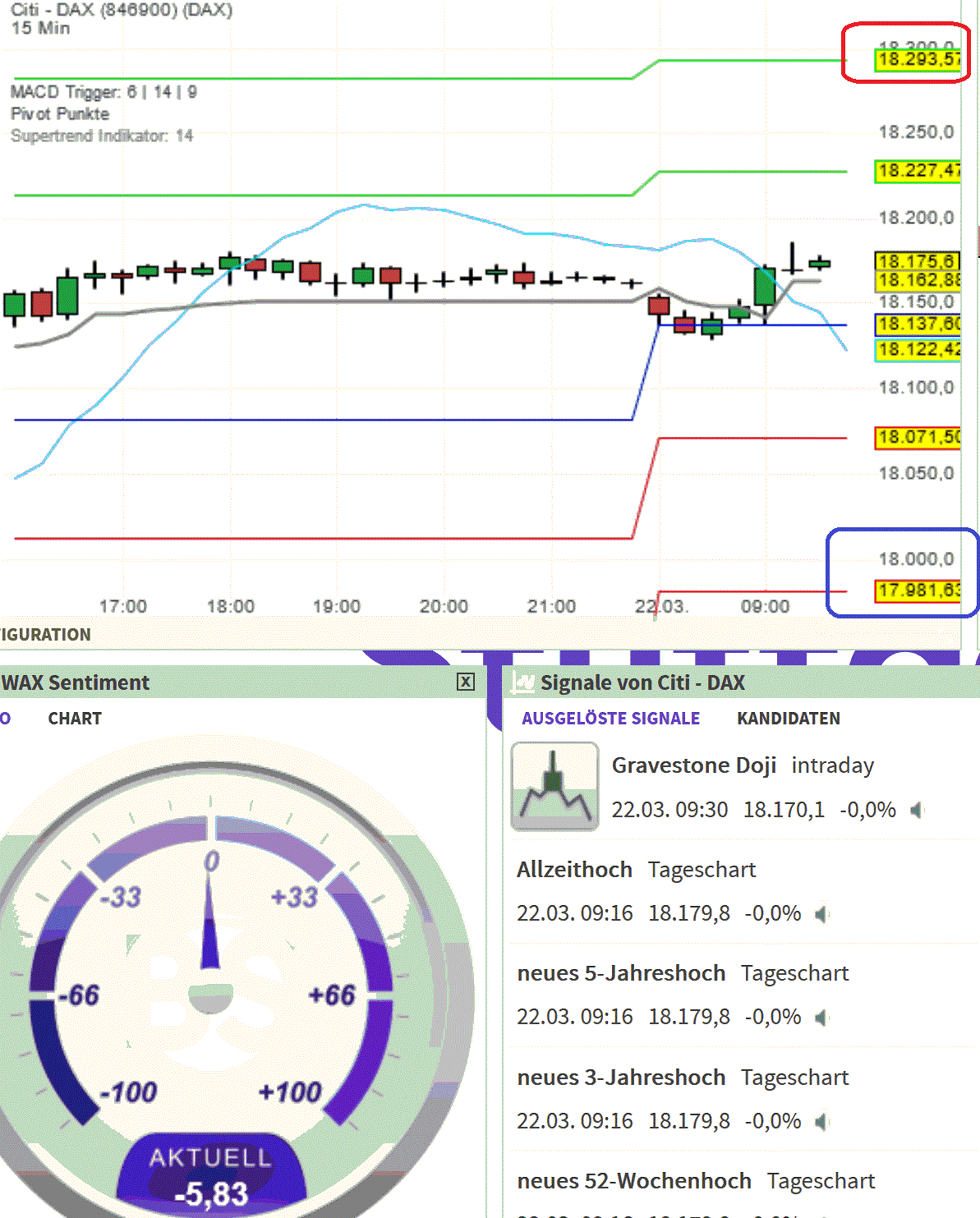Click the 18.227,47 pivot price label

pyautogui.click(x=918, y=171)
